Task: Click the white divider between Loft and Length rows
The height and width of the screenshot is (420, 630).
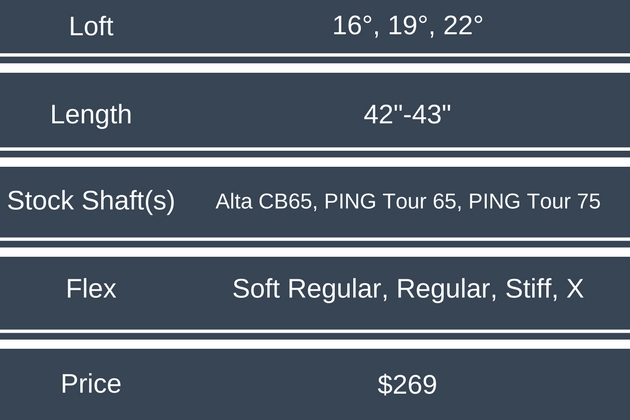Action: (x=315, y=63)
